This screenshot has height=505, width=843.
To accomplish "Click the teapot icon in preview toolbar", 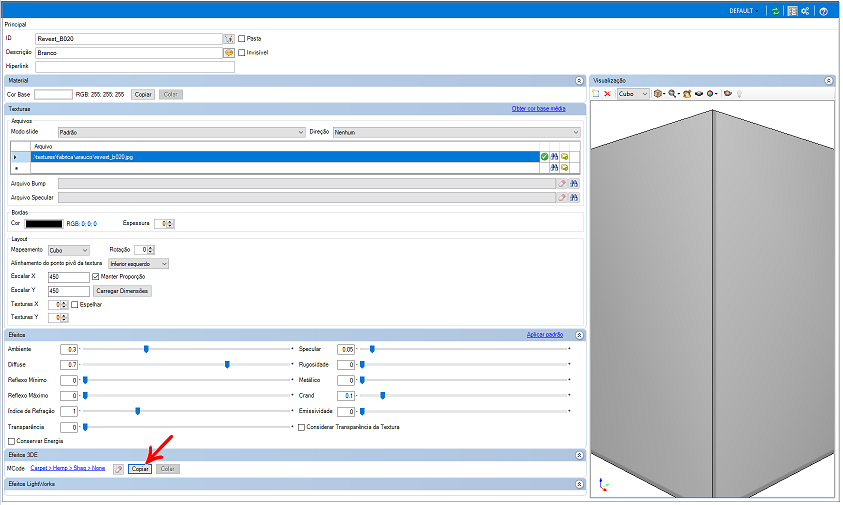I will [727, 94].
